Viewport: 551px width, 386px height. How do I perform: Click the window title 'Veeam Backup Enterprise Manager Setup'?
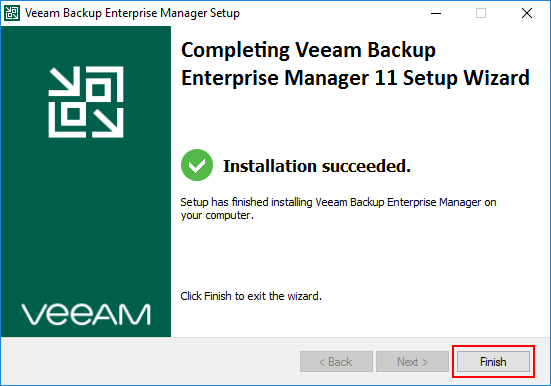point(132,13)
